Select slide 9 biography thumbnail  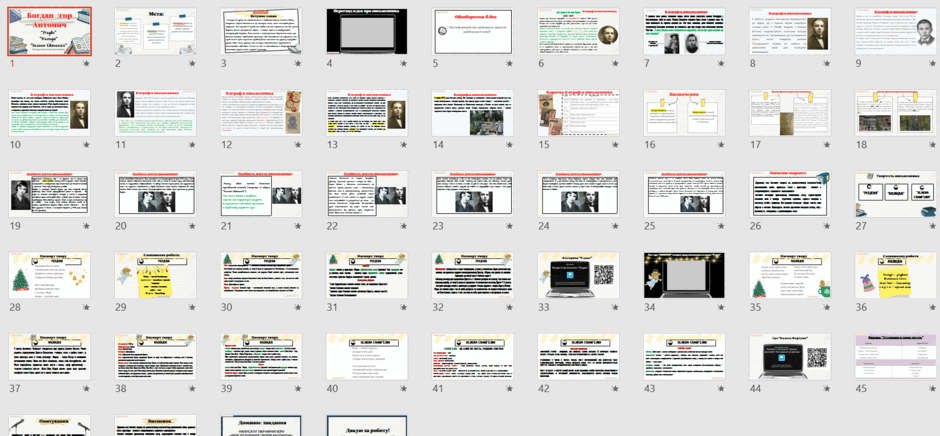coord(896,31)
